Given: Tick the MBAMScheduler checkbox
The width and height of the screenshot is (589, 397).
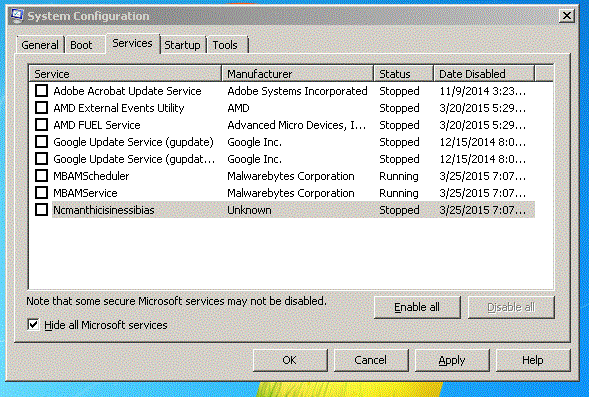Looking at the screenshot, I should pos(41,176).
